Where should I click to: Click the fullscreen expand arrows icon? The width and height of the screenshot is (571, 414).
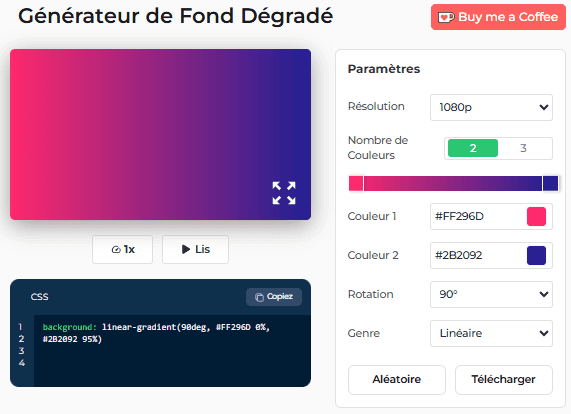284,193
